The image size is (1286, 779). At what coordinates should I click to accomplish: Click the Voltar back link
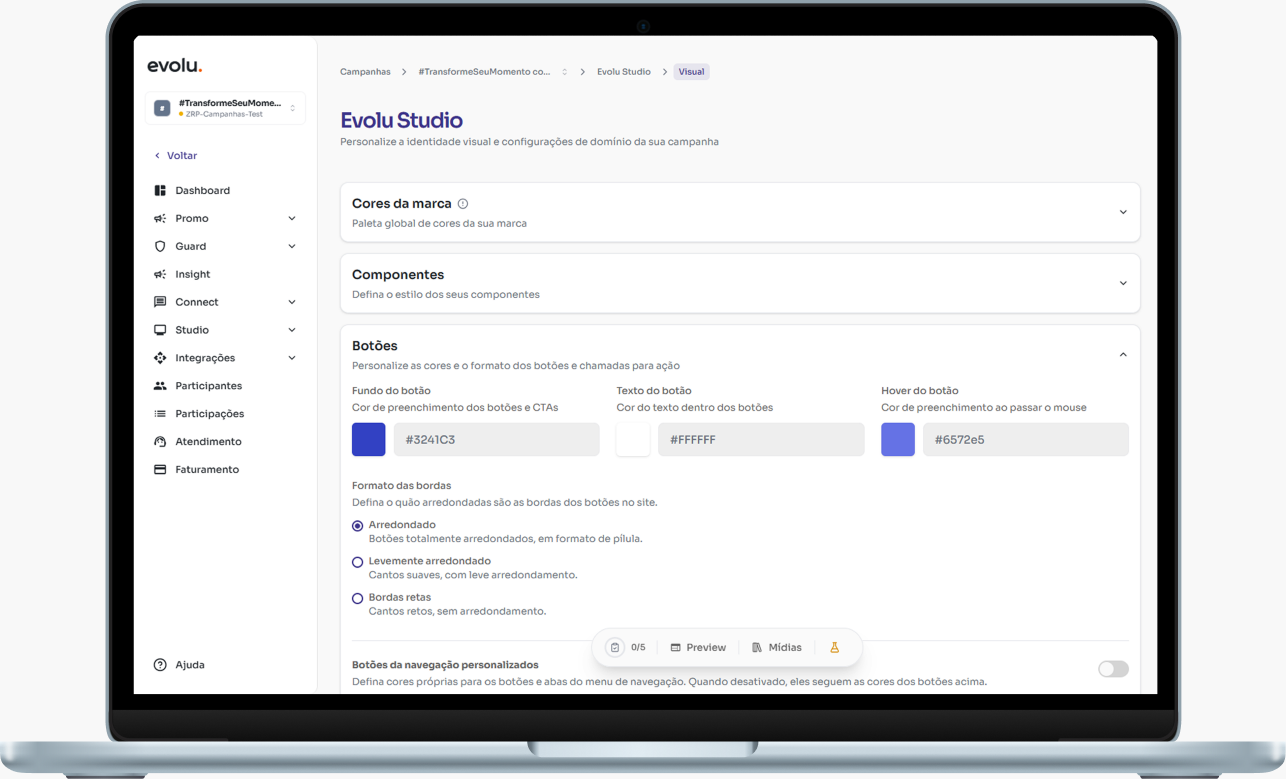click(175, 156)
